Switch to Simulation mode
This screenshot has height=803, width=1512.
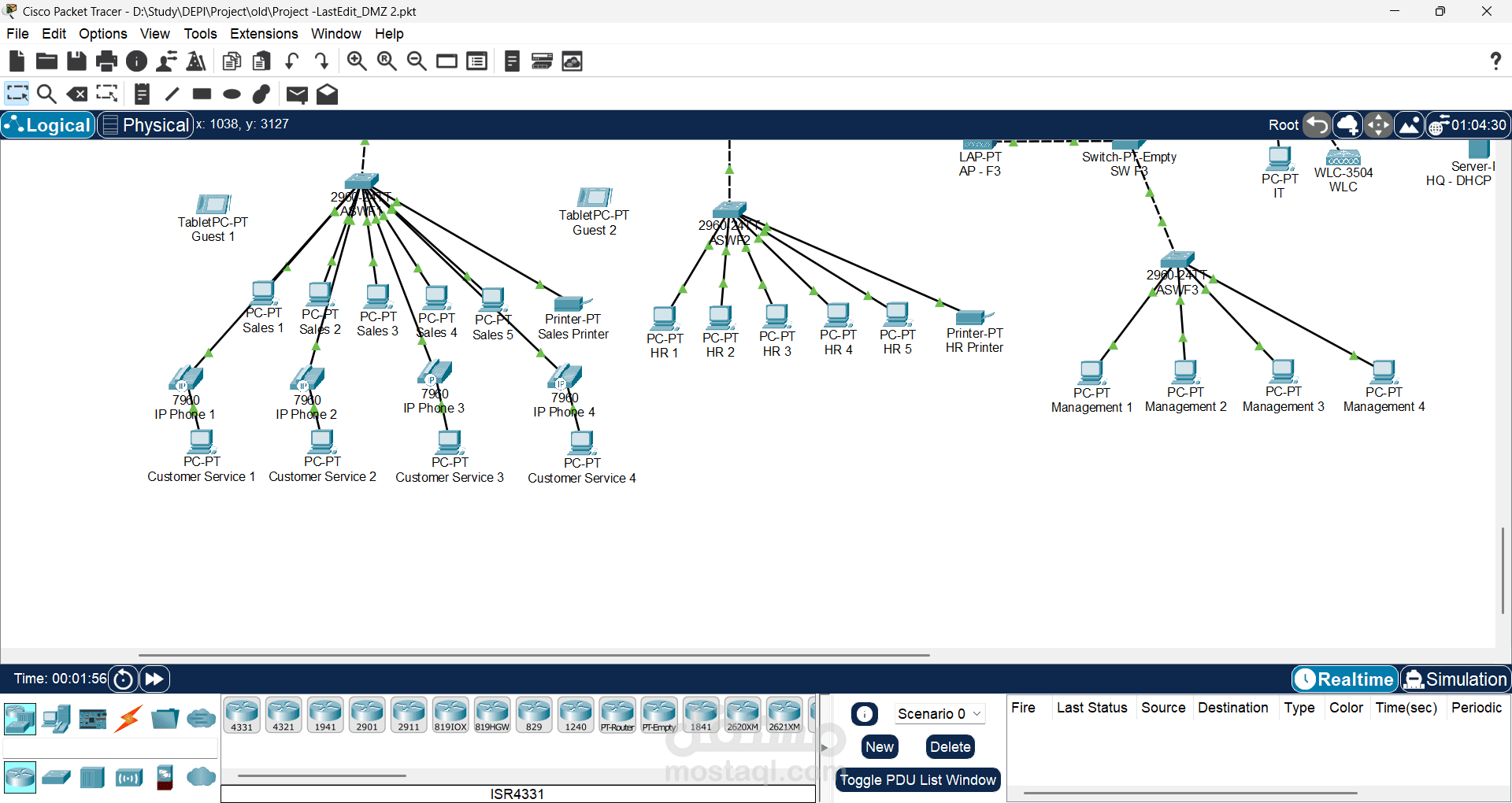click(1455, 679)
